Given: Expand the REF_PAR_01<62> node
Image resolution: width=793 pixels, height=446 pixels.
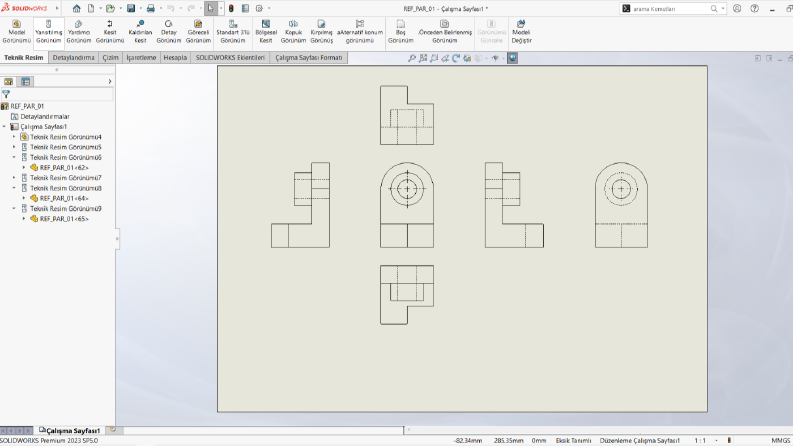Looking at the screenshot, I should 24,167.
